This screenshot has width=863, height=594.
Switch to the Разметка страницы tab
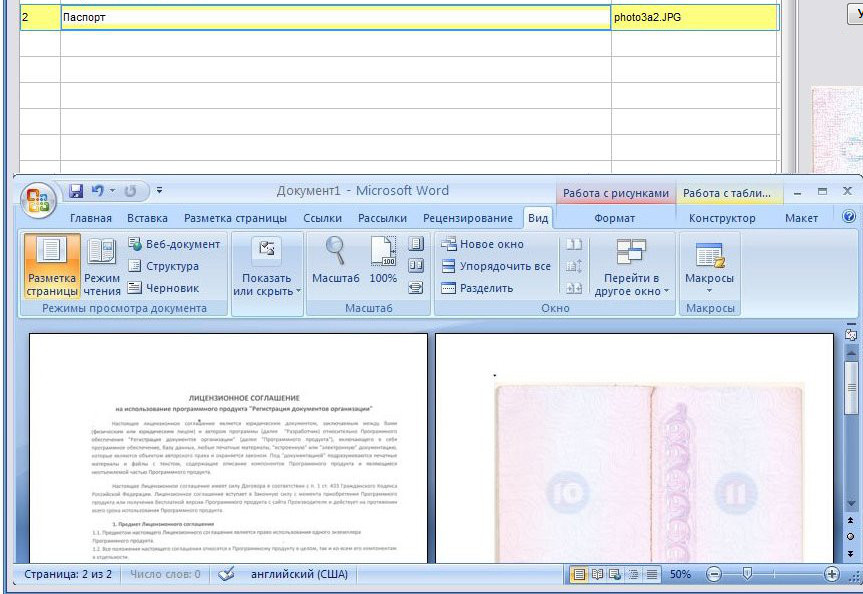[235, 218]
